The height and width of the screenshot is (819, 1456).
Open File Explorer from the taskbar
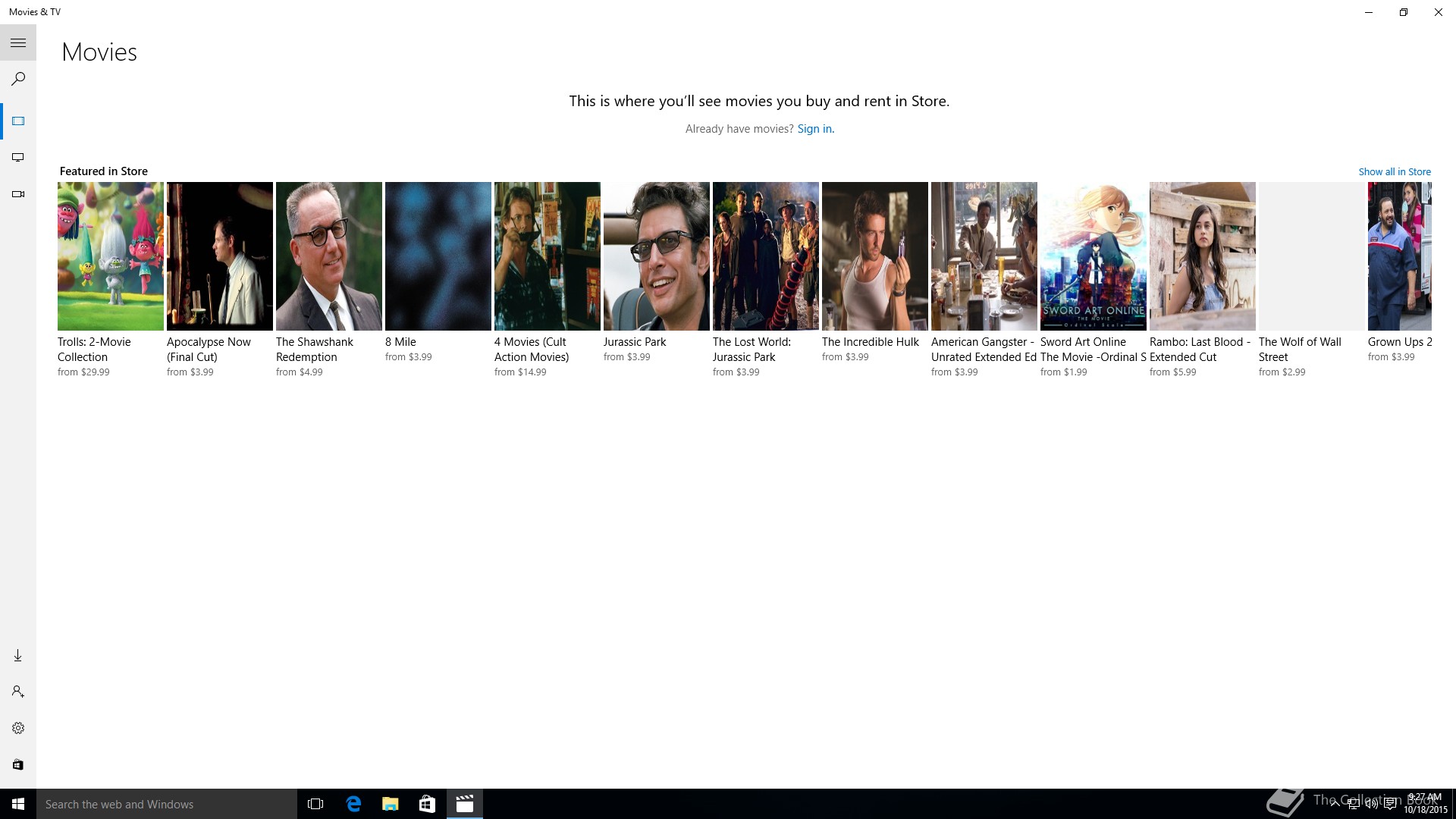pos(391,804)
